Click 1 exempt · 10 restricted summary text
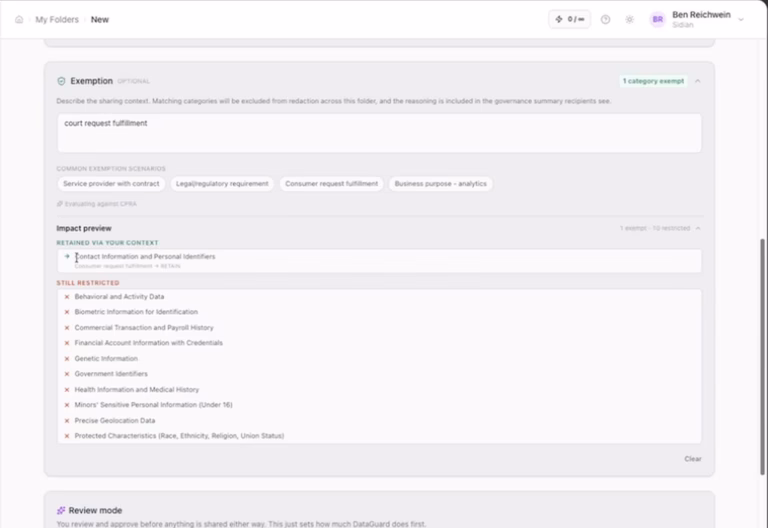This screenshot has width=768, height=528. [x=655, y=228]
